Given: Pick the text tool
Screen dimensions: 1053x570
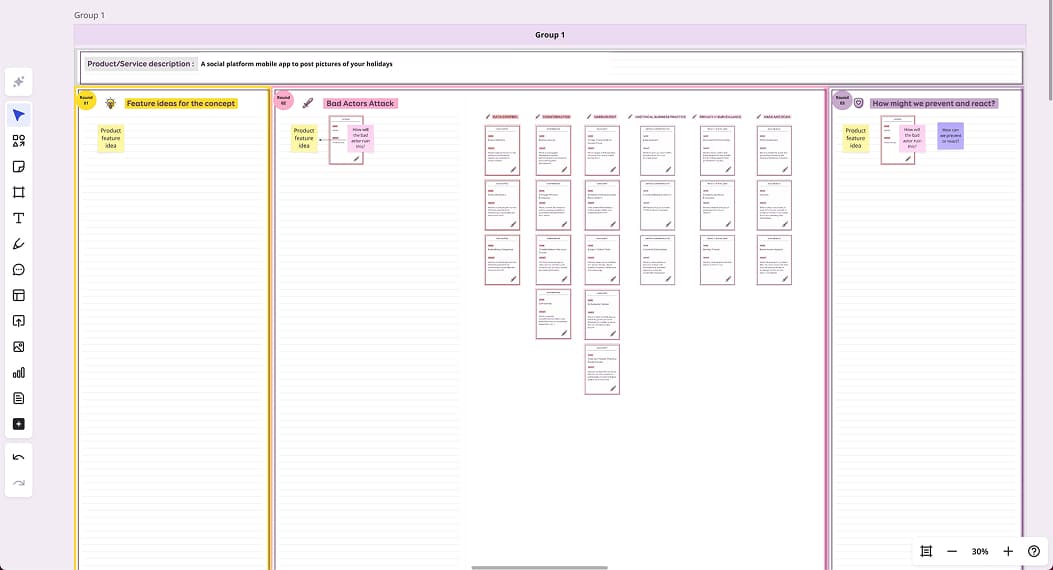Looking at the screenshot, I should (18, 218).
